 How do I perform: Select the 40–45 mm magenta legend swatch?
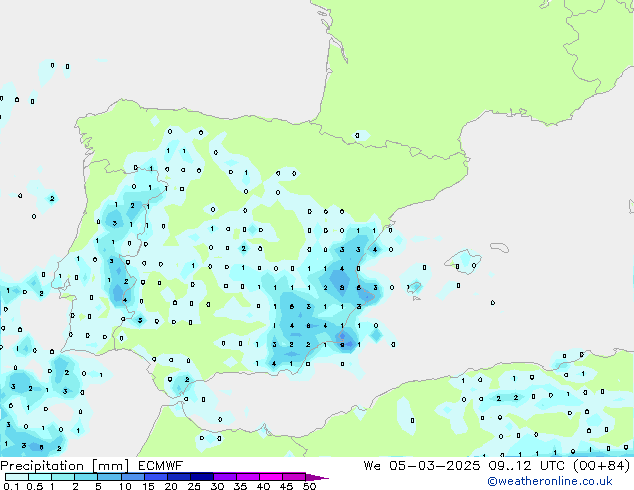(271, 477)
